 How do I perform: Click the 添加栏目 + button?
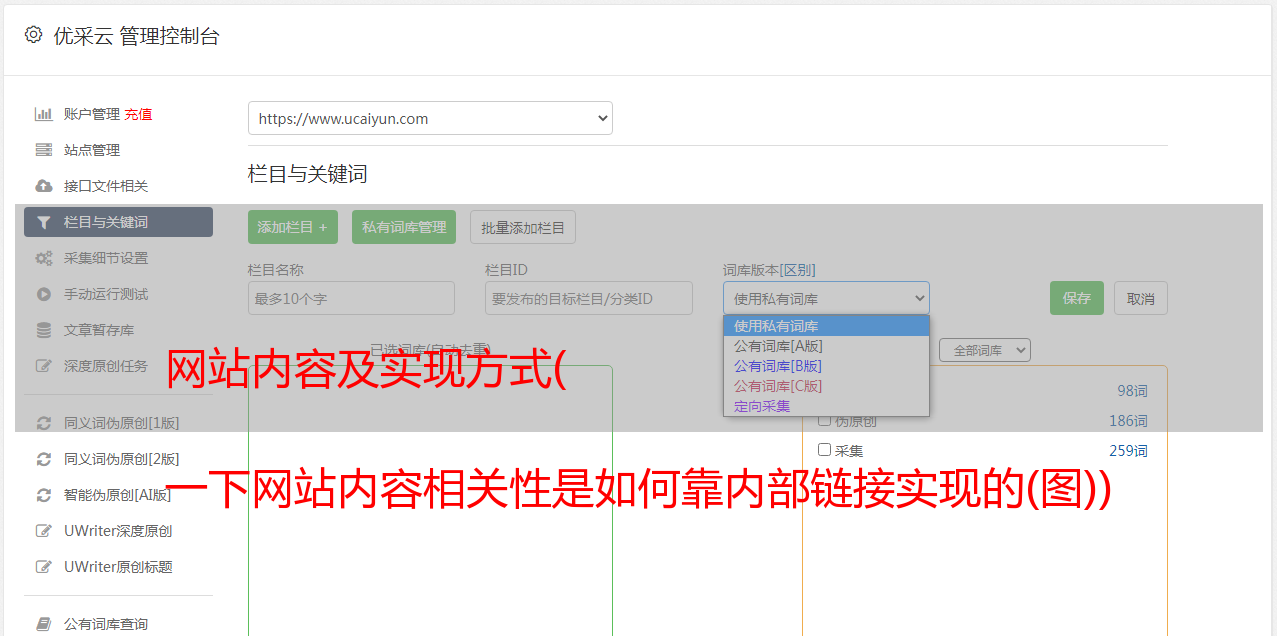point(293,227)
